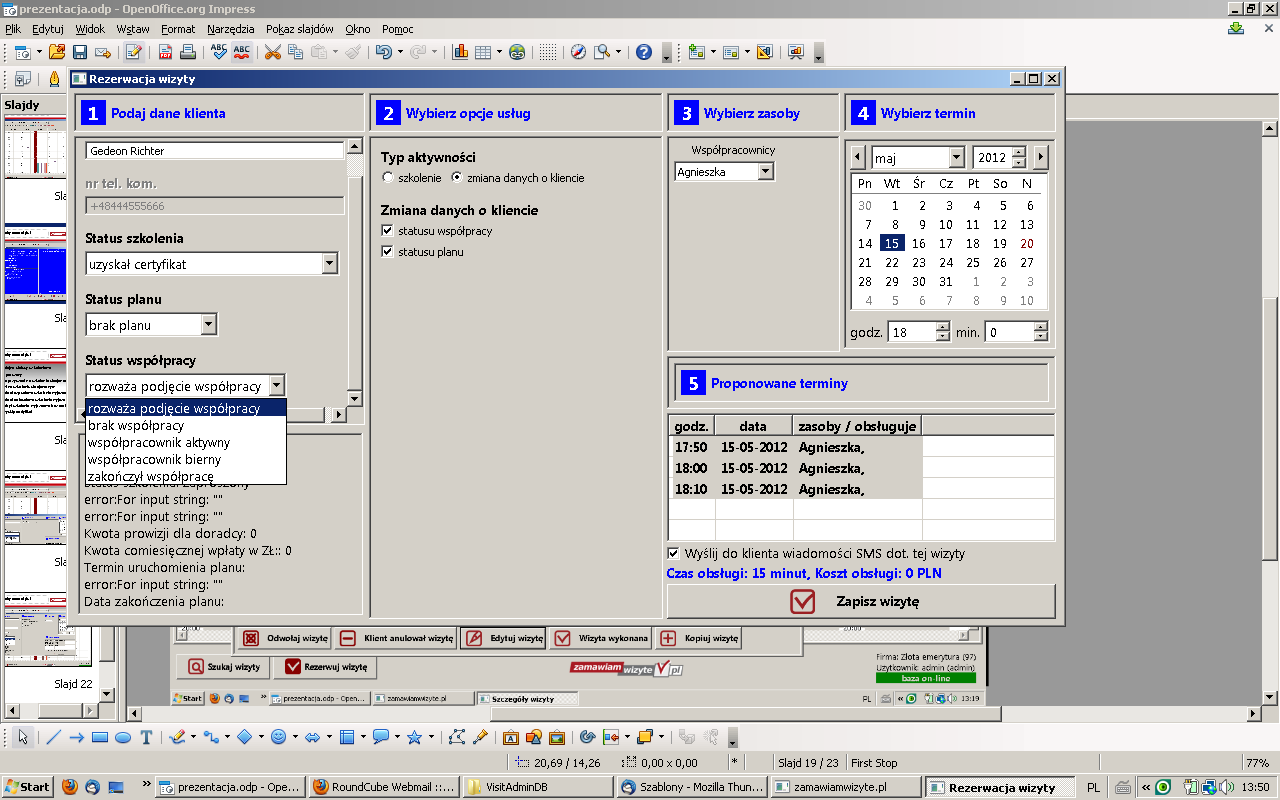Open the month 'maj' dropdown
This screenshot has height=800, width=1280.
tap(956, 158)
